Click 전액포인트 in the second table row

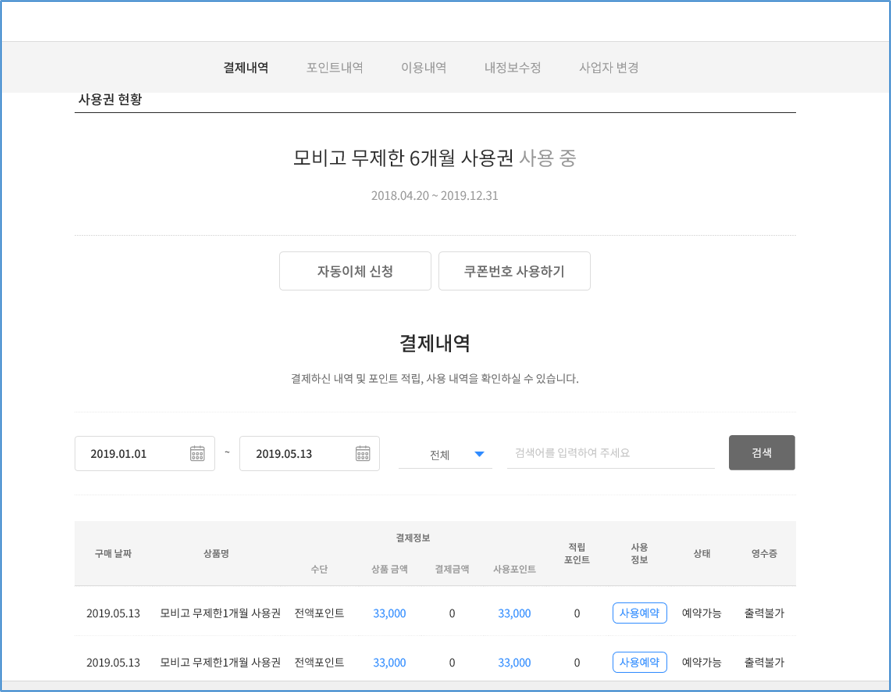[319, 663]
